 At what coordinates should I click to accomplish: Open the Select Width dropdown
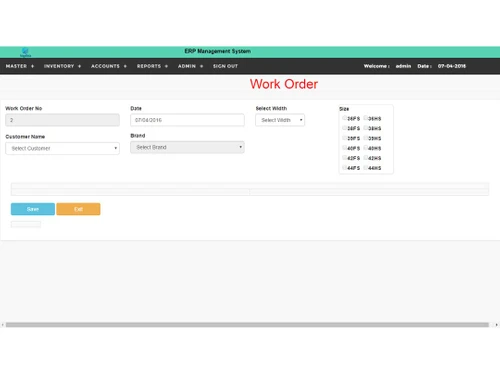(280, 120)
